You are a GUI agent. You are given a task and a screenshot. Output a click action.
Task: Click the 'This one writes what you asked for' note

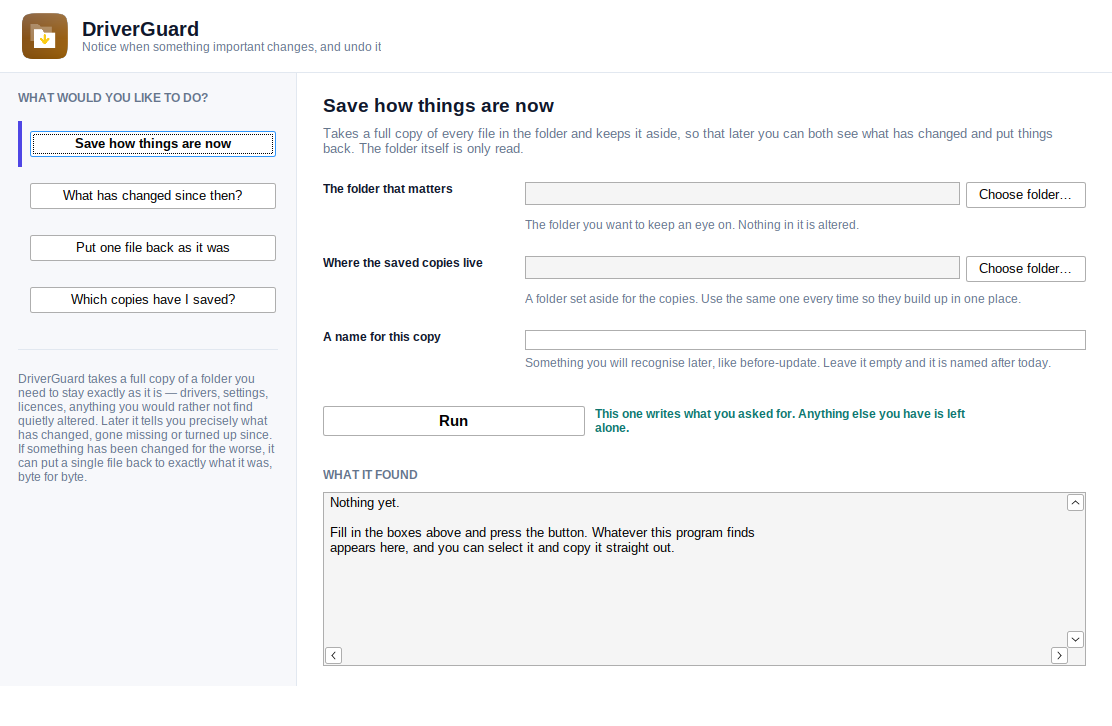pyautogui.click(x=779, y=421)
